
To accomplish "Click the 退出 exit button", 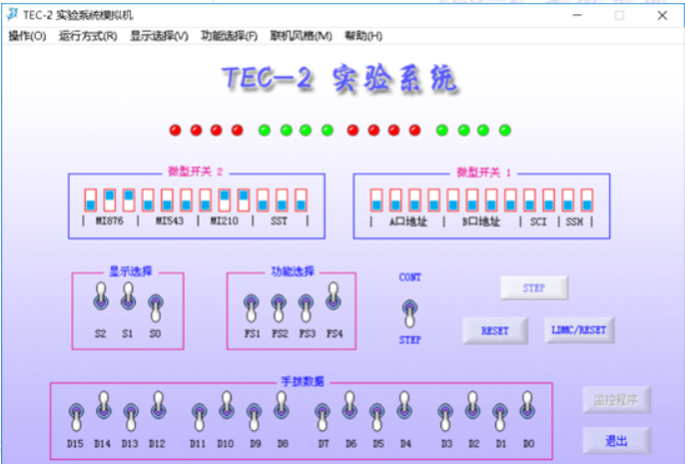I will point(616,441).
